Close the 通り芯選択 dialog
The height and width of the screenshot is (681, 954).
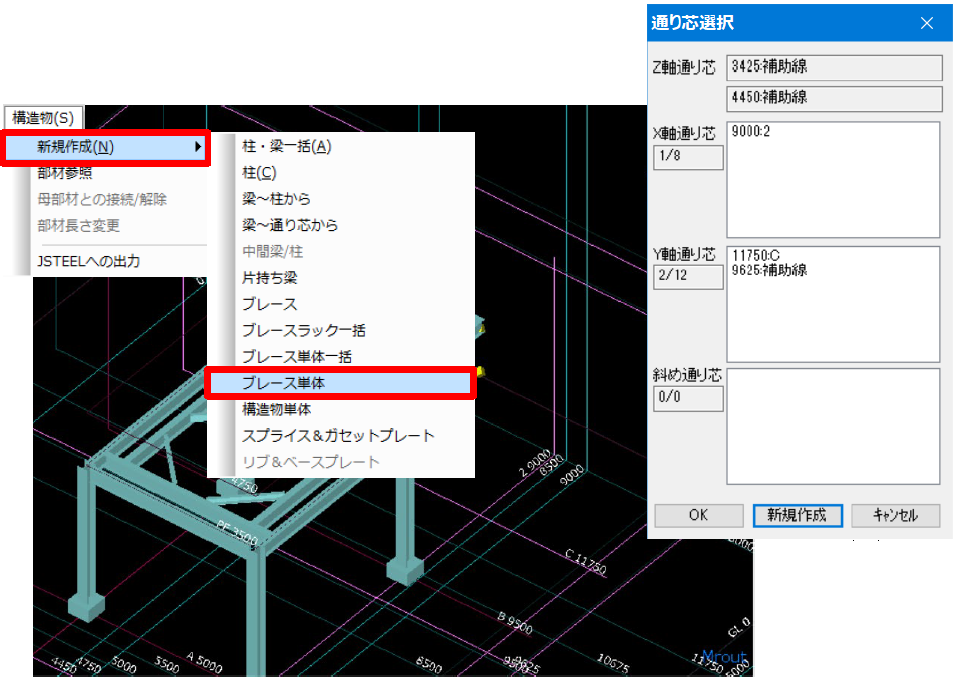click(x=927, y=23)
